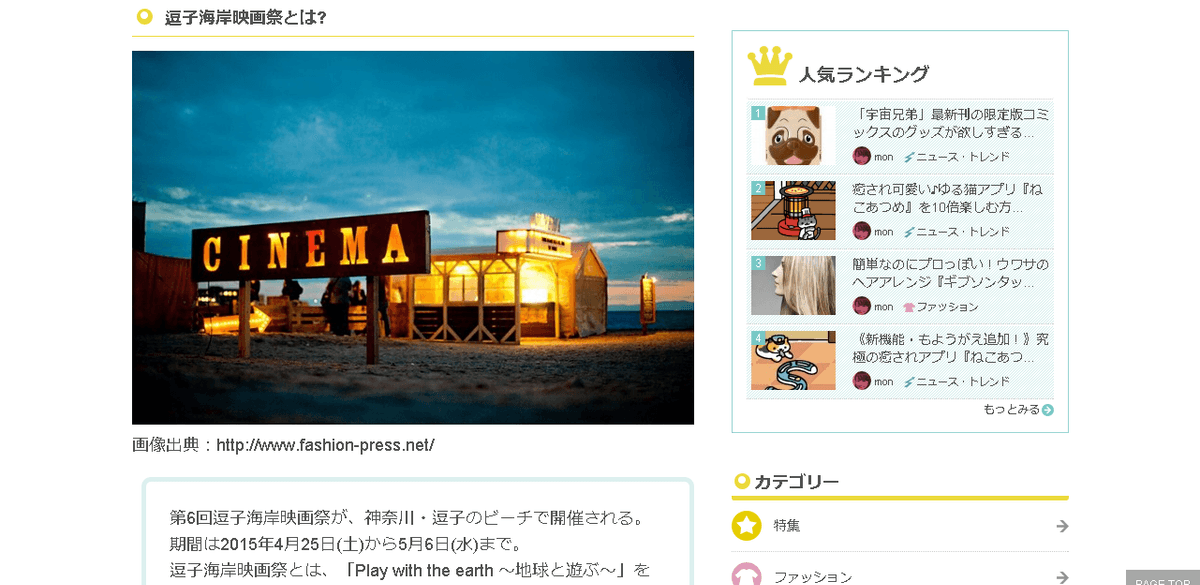1200x585 pixels.
Task: Click the green arrow icon next to もっとみる
Action: pos(1047,409)
